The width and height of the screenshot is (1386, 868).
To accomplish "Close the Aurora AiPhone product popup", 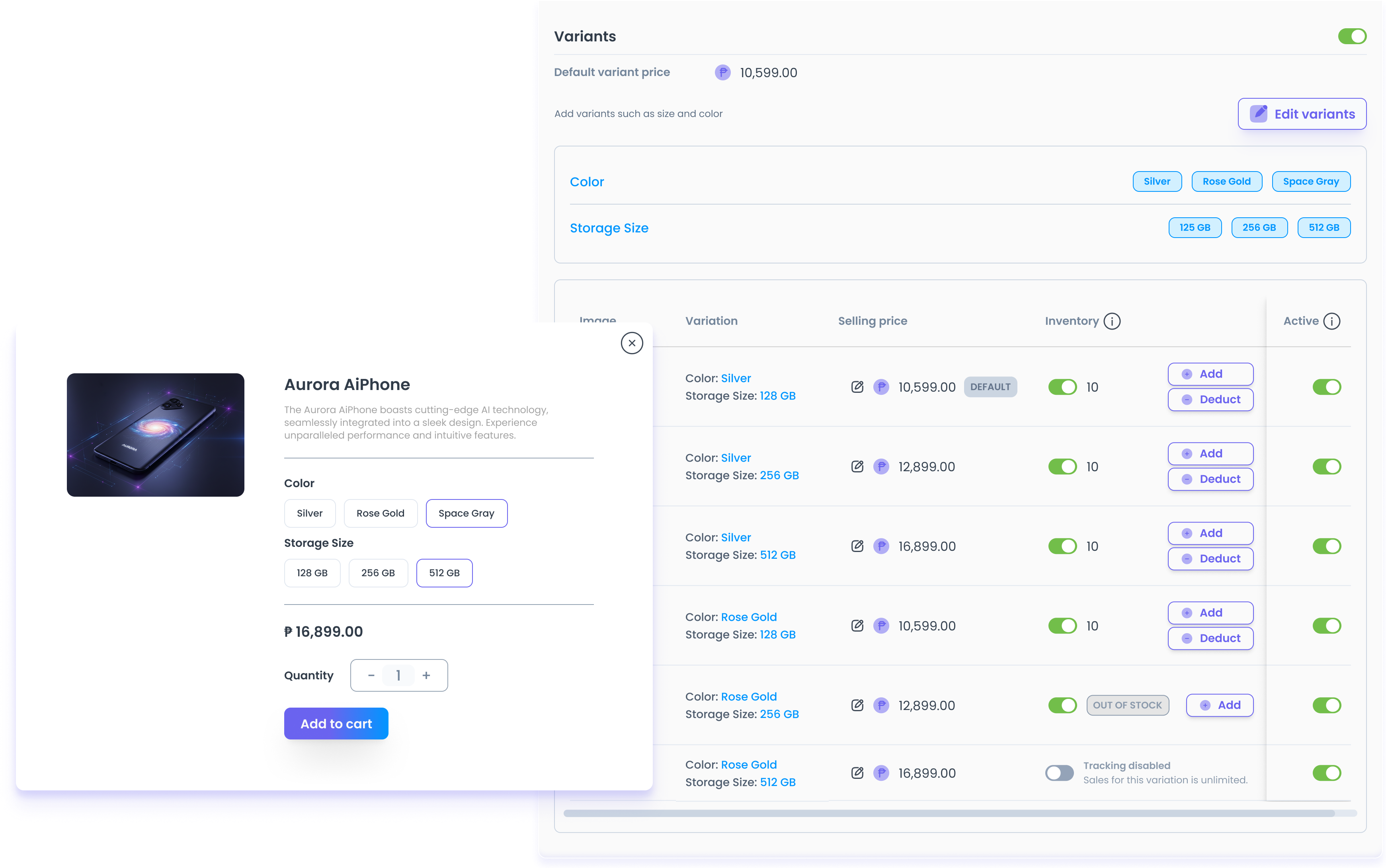I will click(632, 343).
